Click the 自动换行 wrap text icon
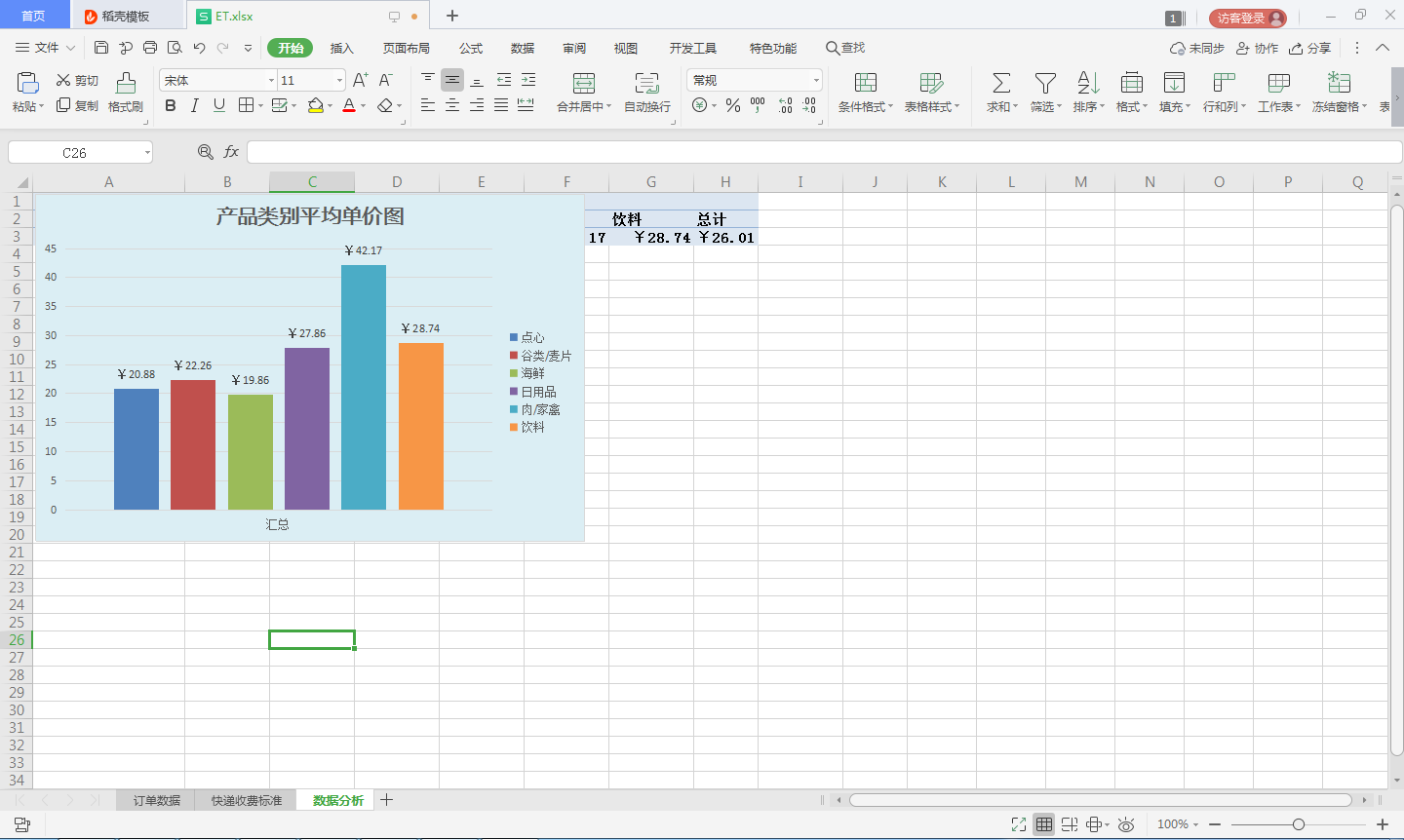The image size is (1404, 840). tap(647, 93)
